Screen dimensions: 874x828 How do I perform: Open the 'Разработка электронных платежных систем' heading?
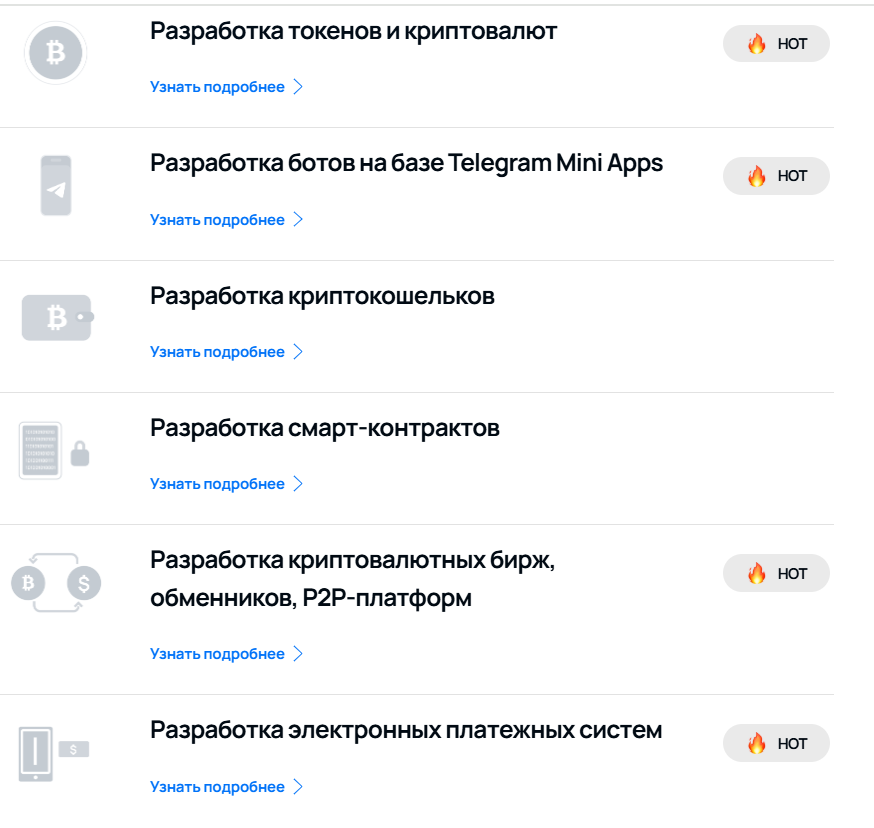coord(406,730)
